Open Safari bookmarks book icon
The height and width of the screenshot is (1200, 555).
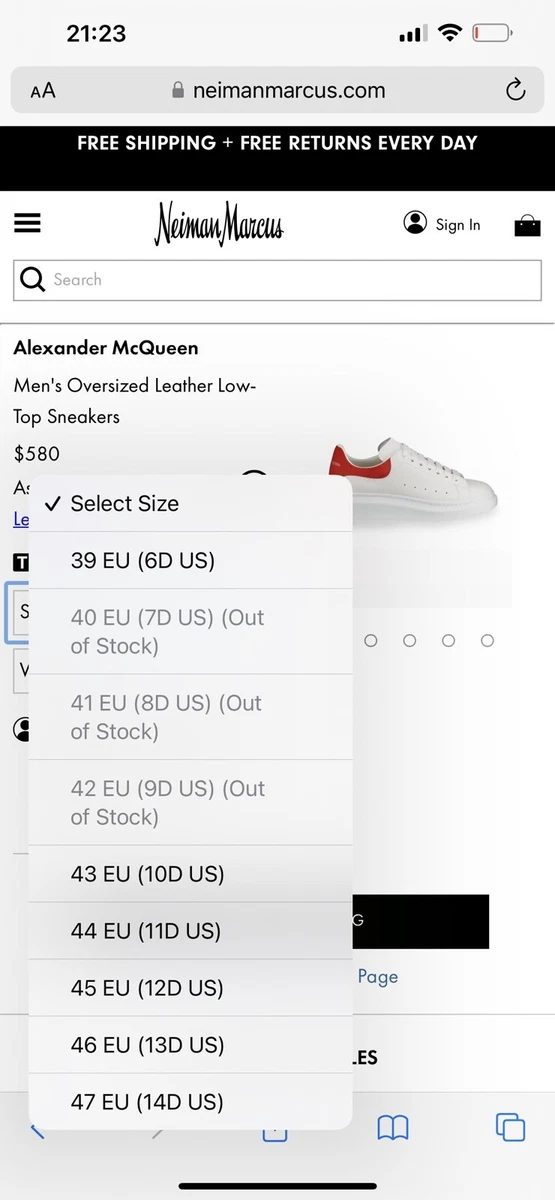coord(393,1129)
